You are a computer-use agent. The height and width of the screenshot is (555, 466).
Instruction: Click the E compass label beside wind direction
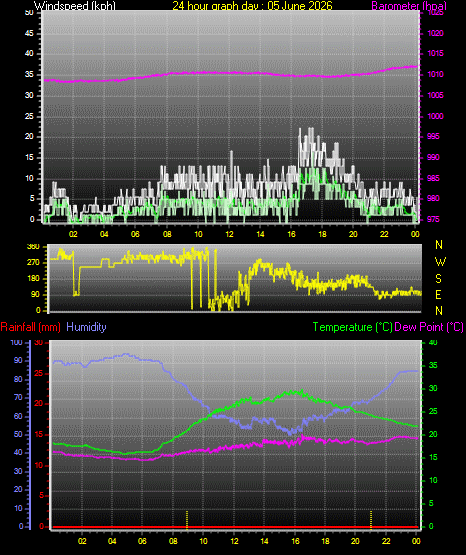point(438,294)
